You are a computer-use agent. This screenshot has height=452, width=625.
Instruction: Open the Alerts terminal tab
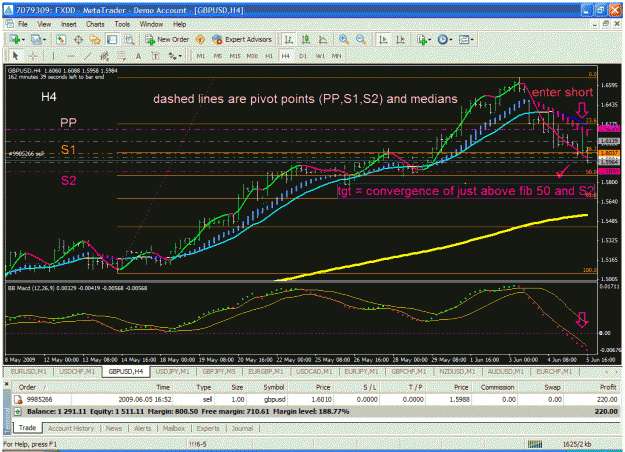click(x=142, y=428)
